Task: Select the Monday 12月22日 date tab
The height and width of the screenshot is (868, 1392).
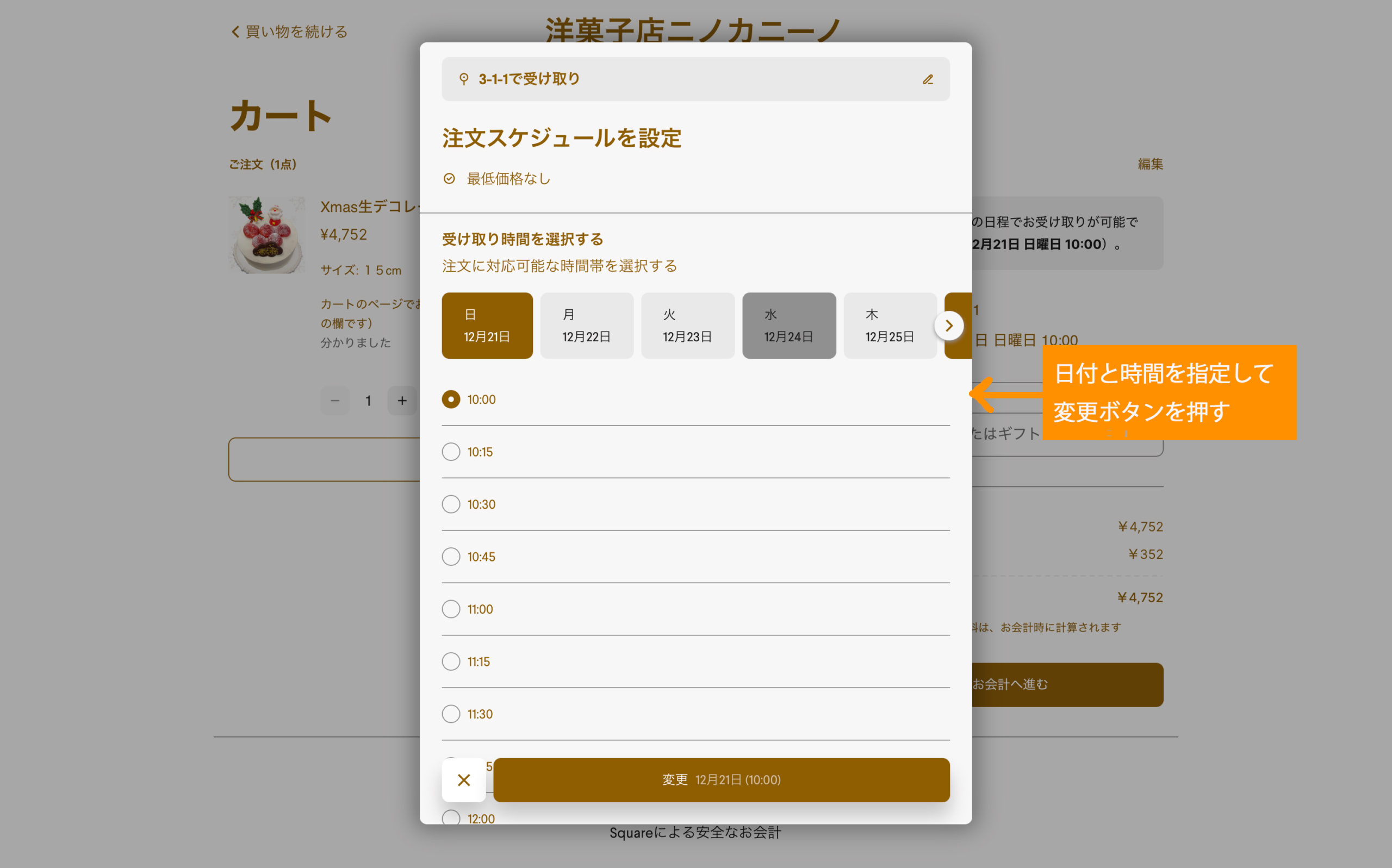Action: (586, 326)
